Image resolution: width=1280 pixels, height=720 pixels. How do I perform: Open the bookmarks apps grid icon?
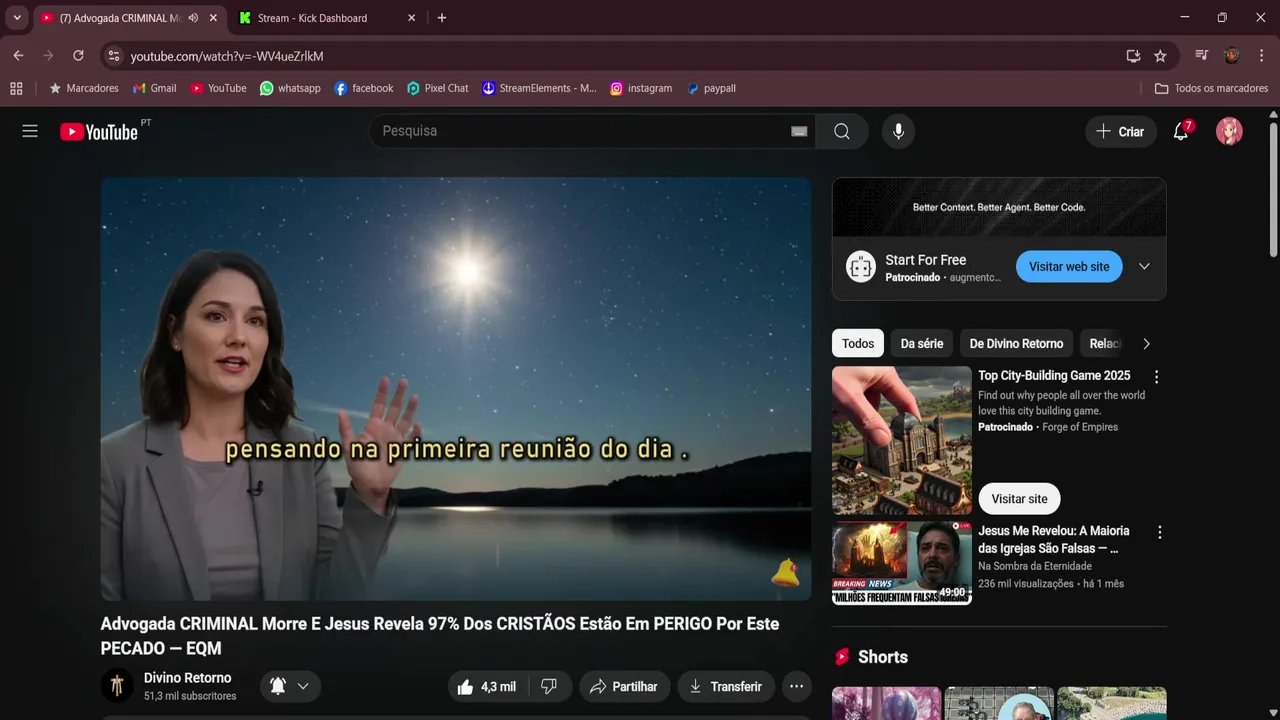[x=16, y=88]
